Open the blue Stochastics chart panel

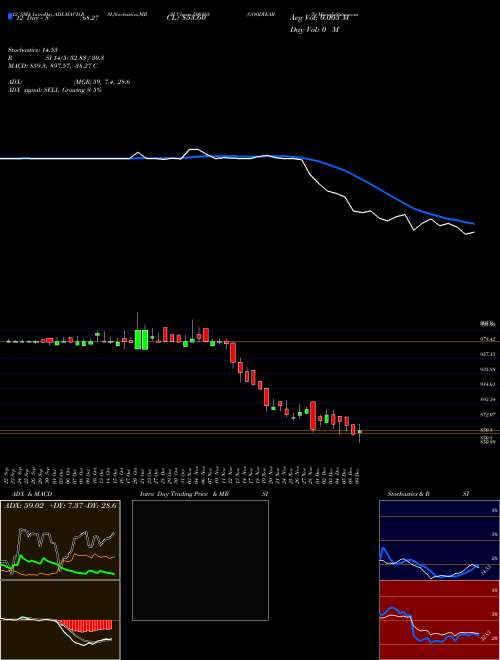coord(439,540)
